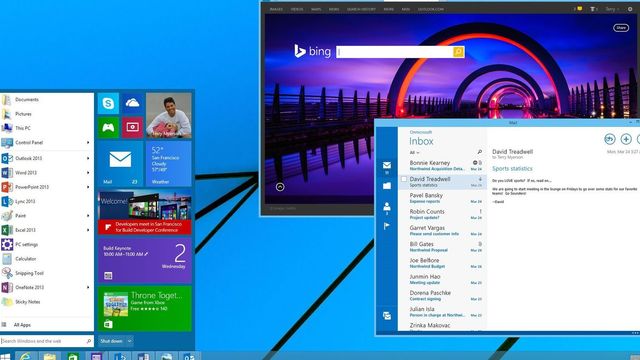
Task: Open the Skype tile in Start menu
Action: (x=108, y=103)
